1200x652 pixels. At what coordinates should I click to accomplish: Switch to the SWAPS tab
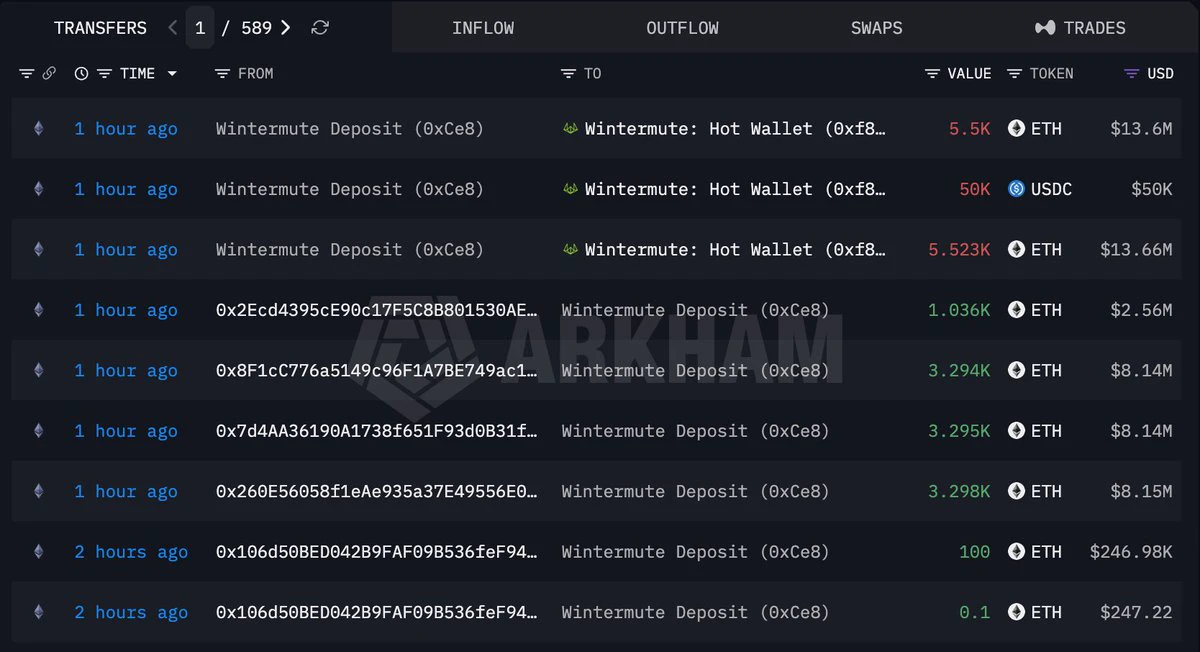click(x=876, y=28)
